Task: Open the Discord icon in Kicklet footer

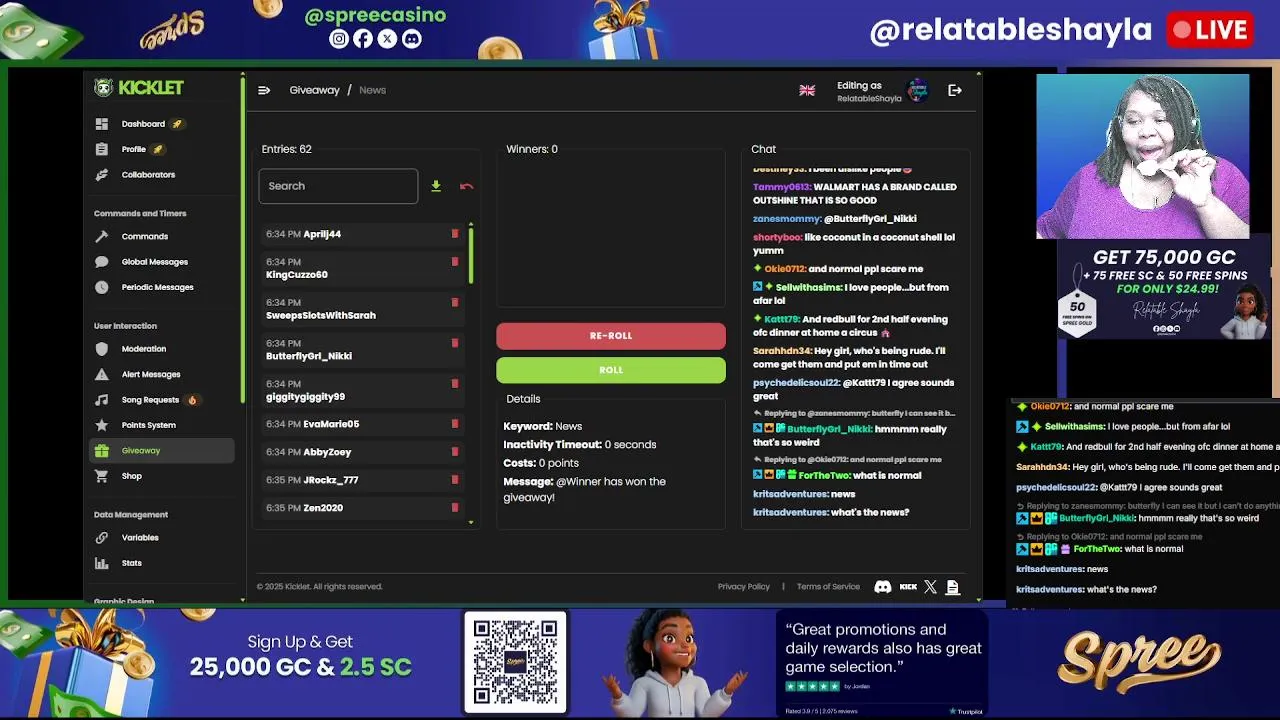Action: (x=883, y=587)
